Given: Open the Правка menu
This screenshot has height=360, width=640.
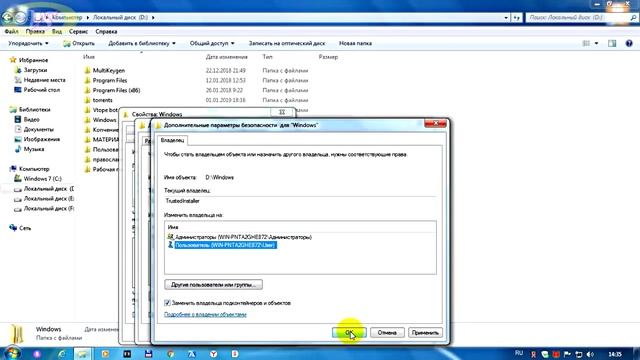Looking at the screenshot, I should (35, 31).
